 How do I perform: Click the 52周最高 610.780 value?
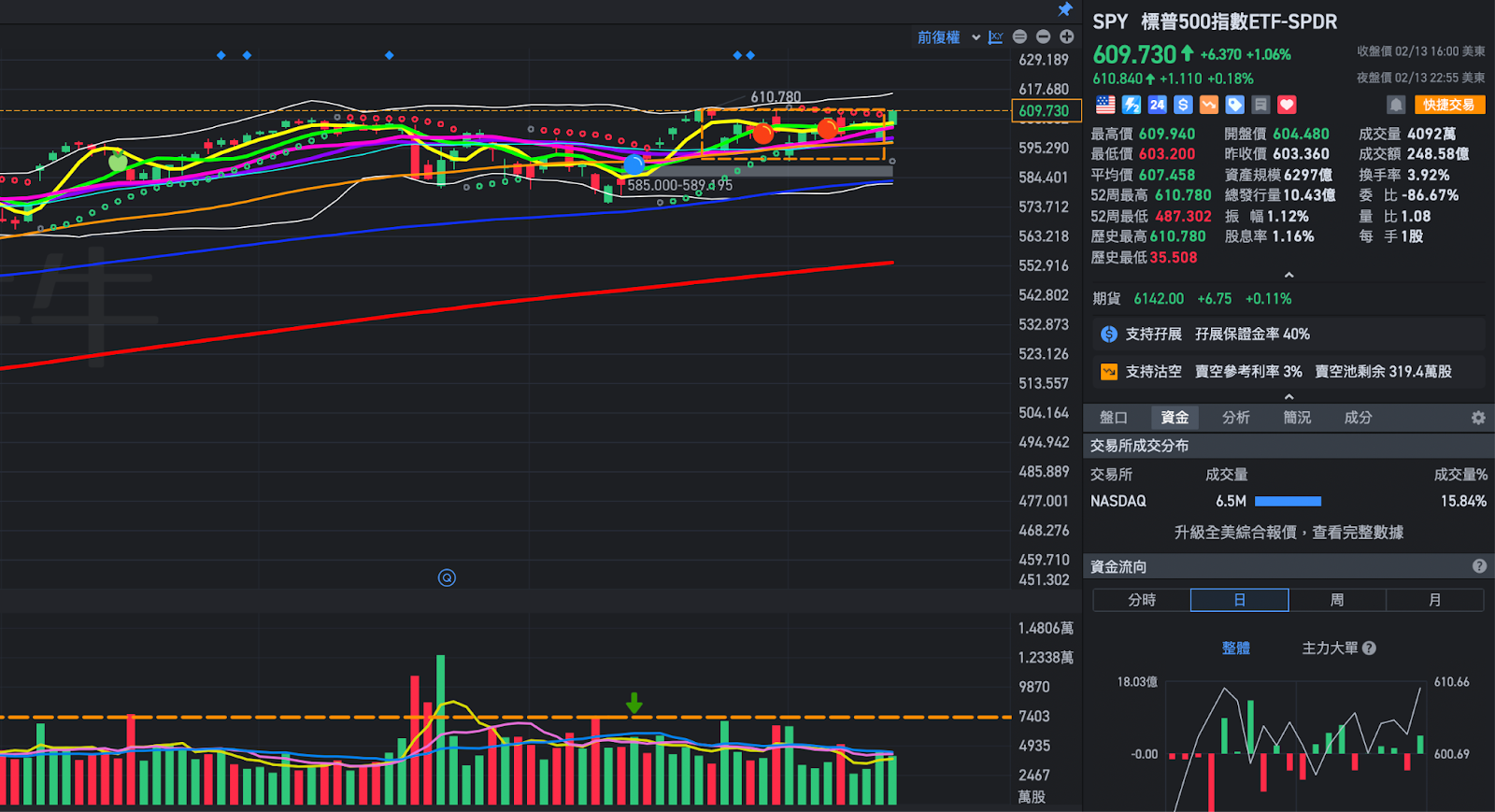[x=1183, y=195]
